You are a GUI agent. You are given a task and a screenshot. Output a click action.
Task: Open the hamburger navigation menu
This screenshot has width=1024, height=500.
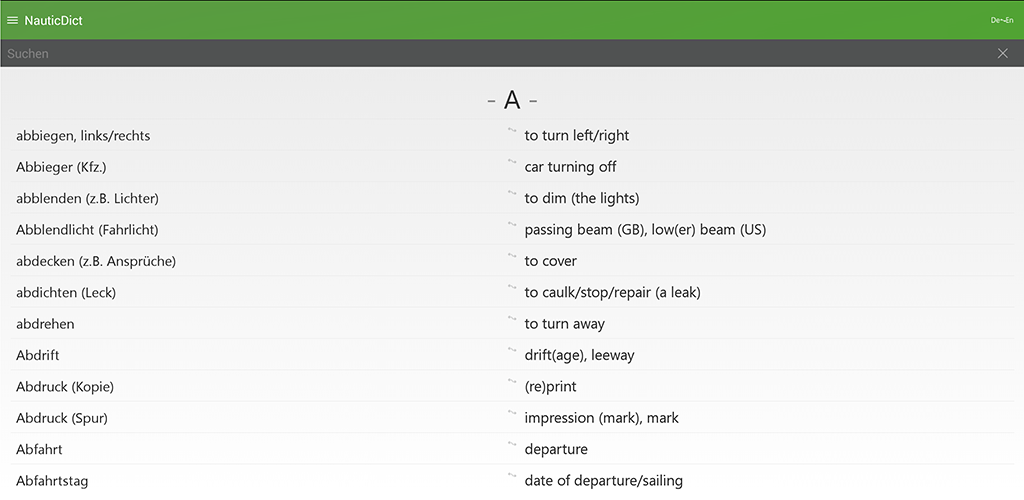[x=13, y=20]
